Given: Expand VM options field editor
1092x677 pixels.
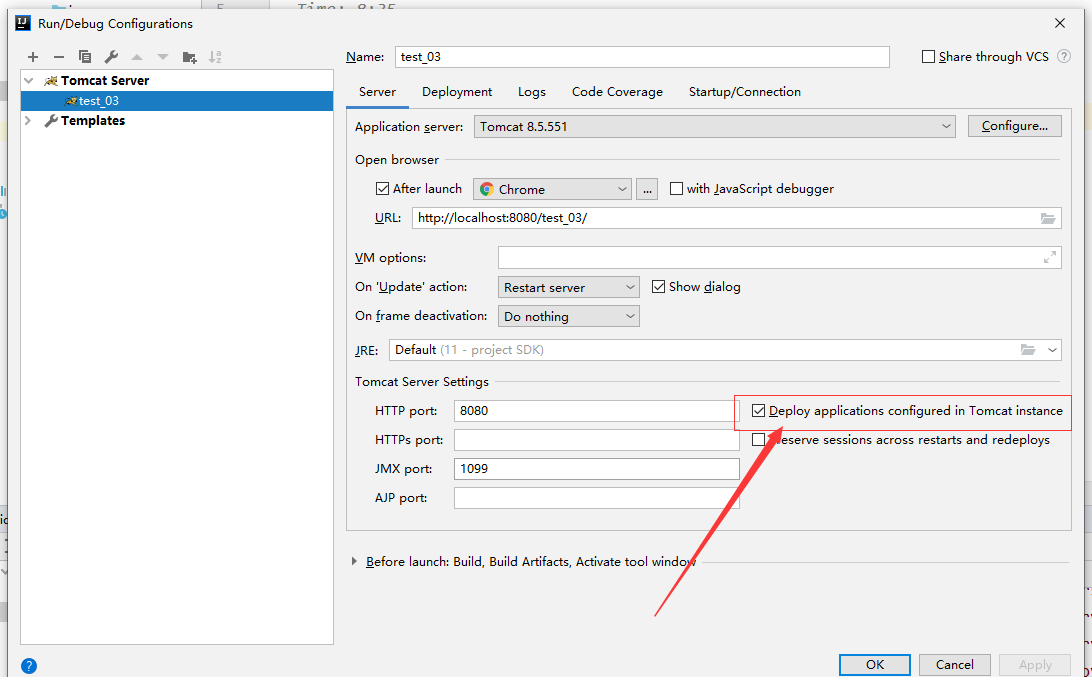Looking at the screenshot, I should pos(1050,258).
